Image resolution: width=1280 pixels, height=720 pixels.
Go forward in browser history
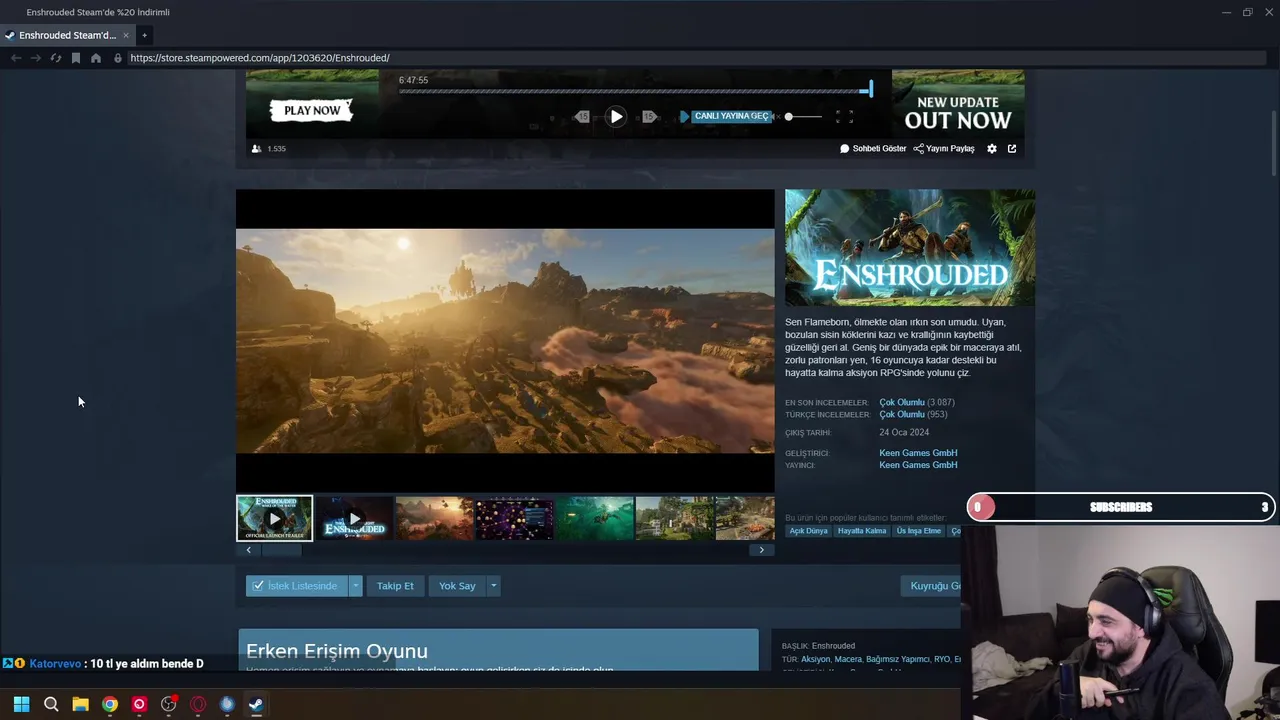click(36, 58)
